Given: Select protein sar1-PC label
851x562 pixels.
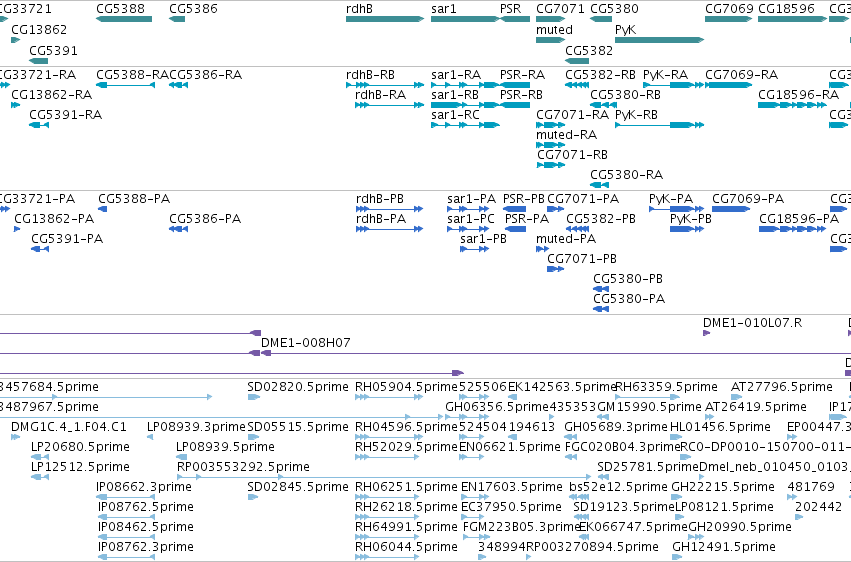Looking at the screenshot, I should coord(471,219).
